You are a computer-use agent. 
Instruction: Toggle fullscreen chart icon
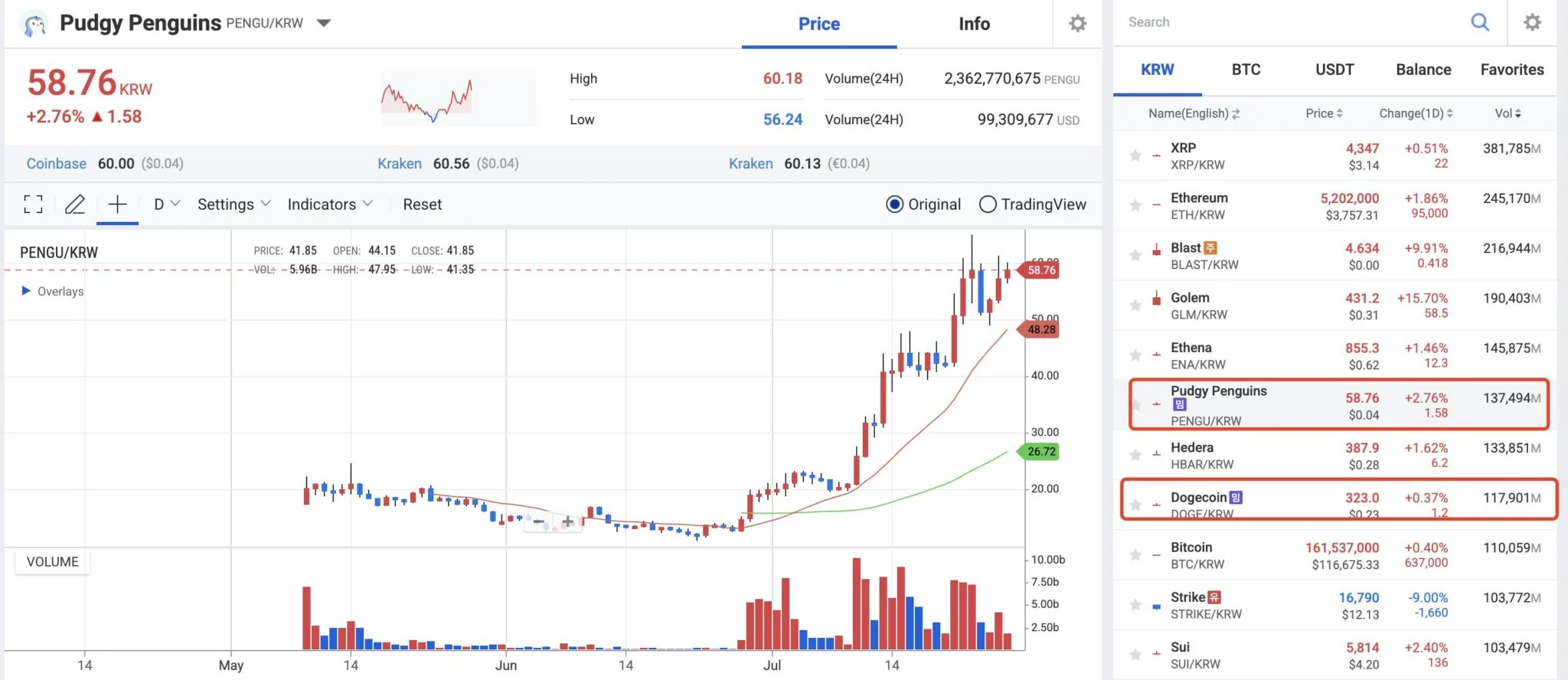(33, 204)
